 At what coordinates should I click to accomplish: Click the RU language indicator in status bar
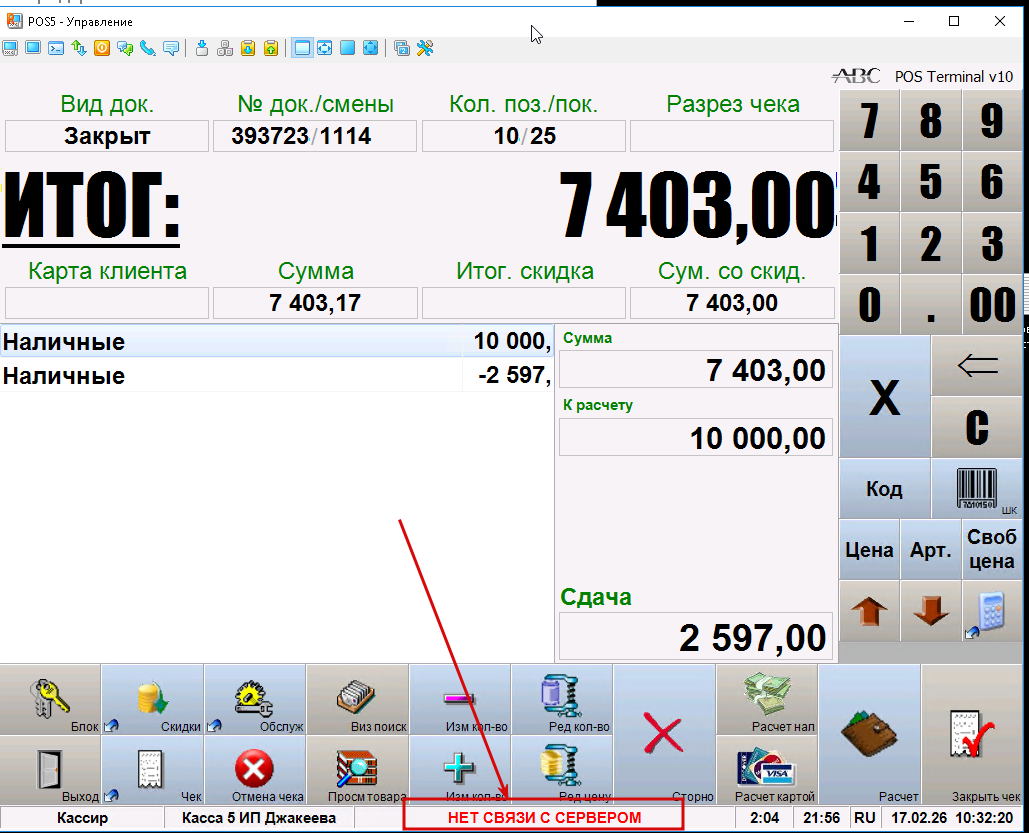pyautogui.click(x=864, y=818)
